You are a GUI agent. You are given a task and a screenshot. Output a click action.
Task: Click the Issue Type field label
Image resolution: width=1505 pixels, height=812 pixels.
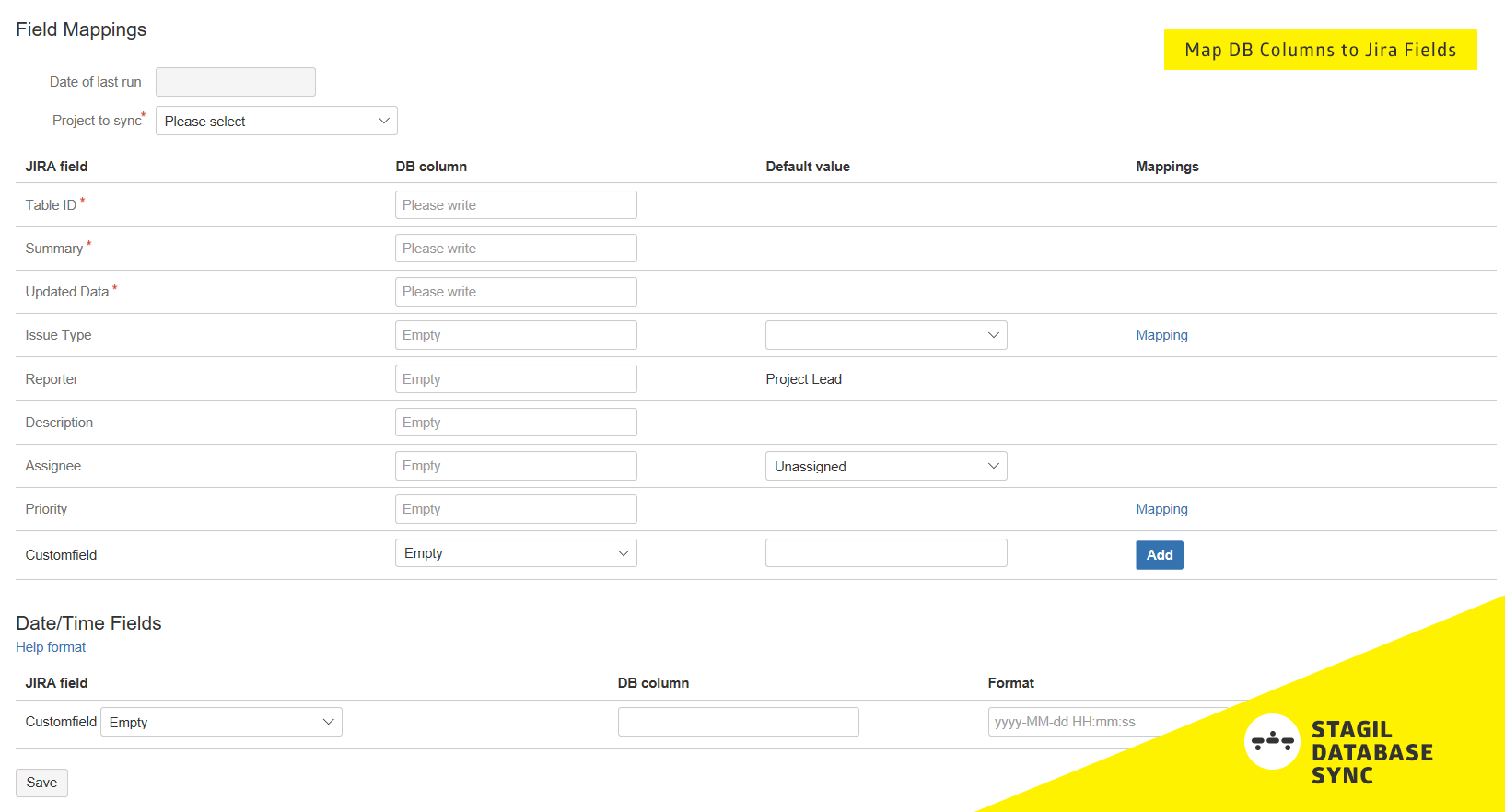(58, 335)
